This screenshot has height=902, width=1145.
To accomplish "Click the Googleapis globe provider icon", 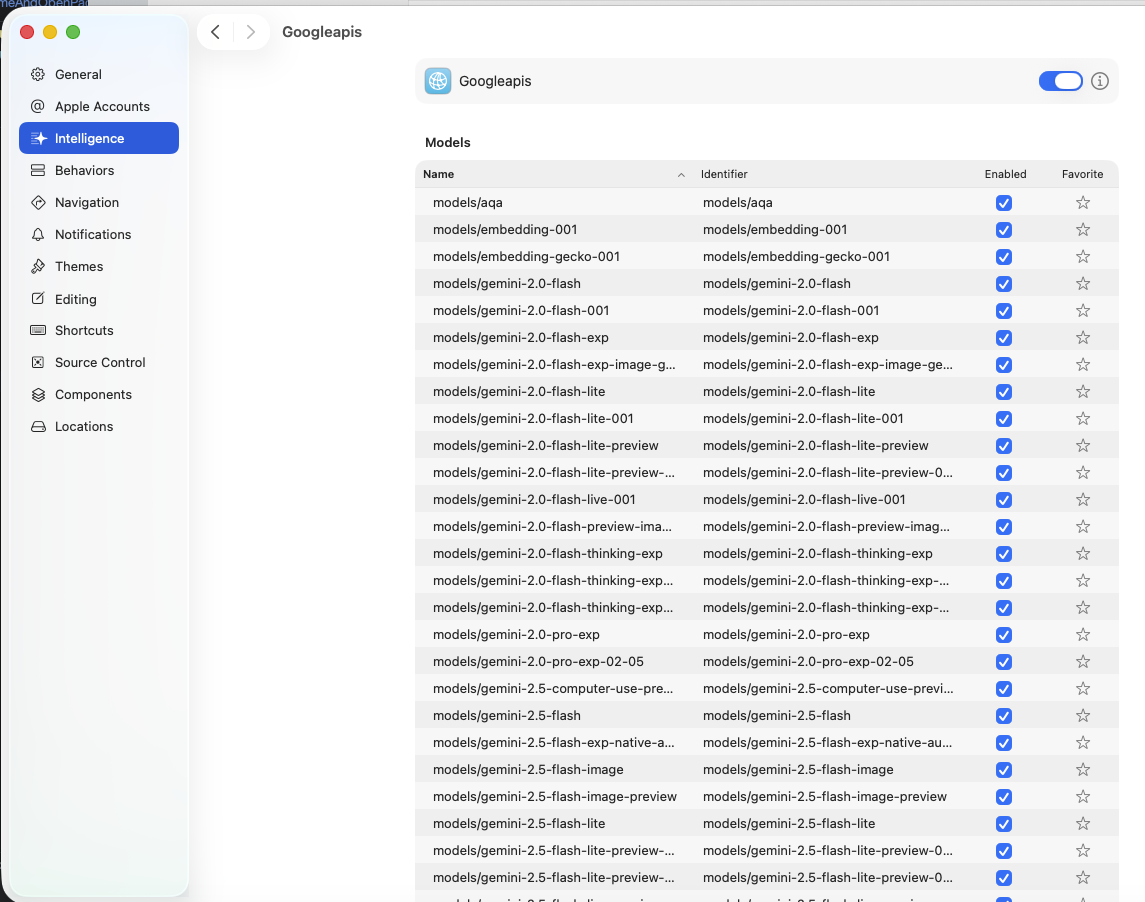I will pyautogui.click(x=438, y=81).
